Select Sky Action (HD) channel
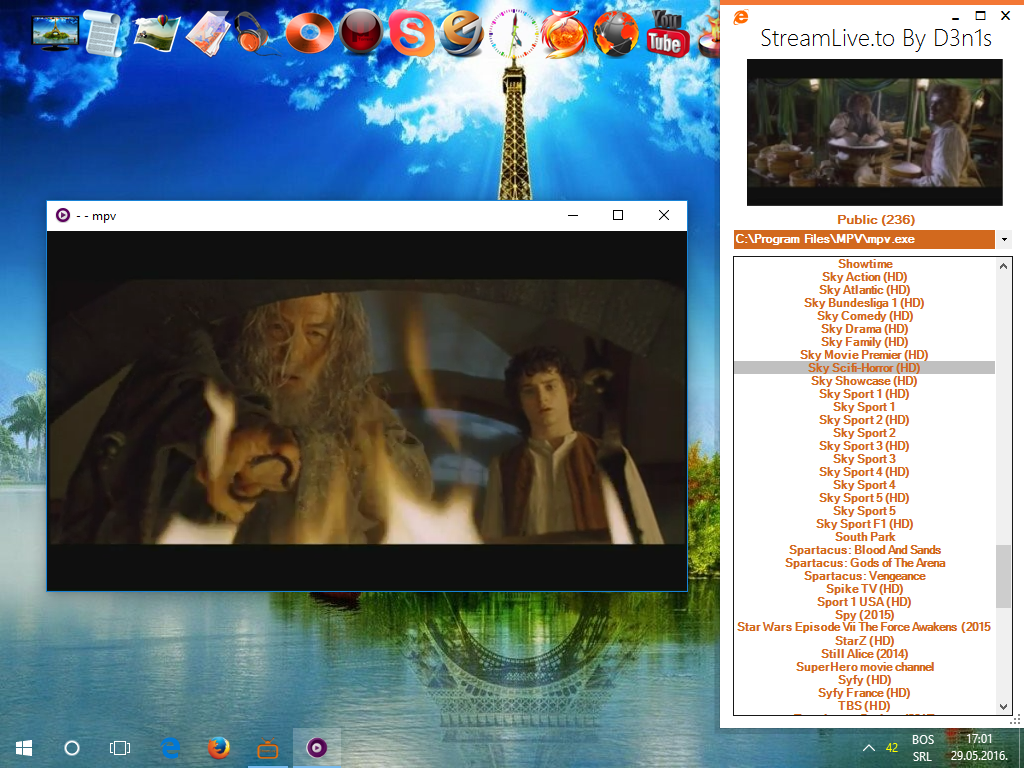This screenshot has width=1024, height=768. (x=865, y=277)
